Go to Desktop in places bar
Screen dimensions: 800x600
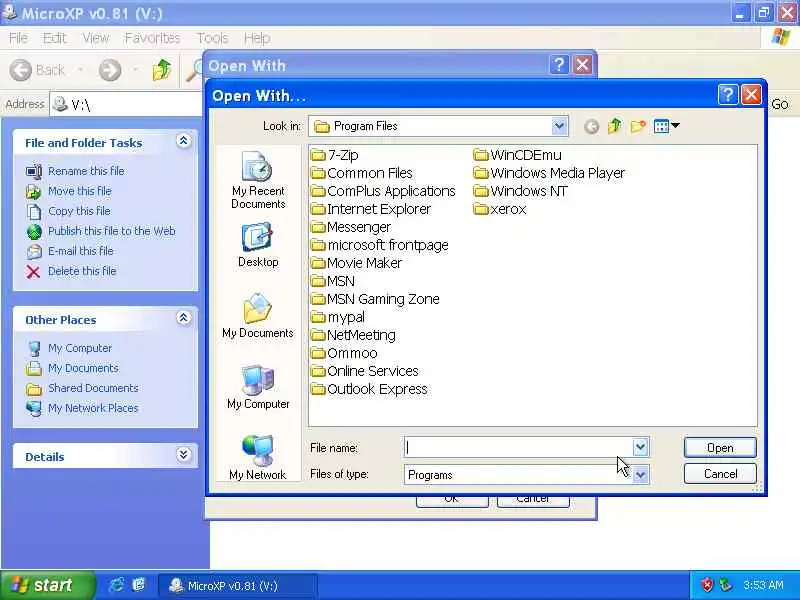tap(258, 245)
